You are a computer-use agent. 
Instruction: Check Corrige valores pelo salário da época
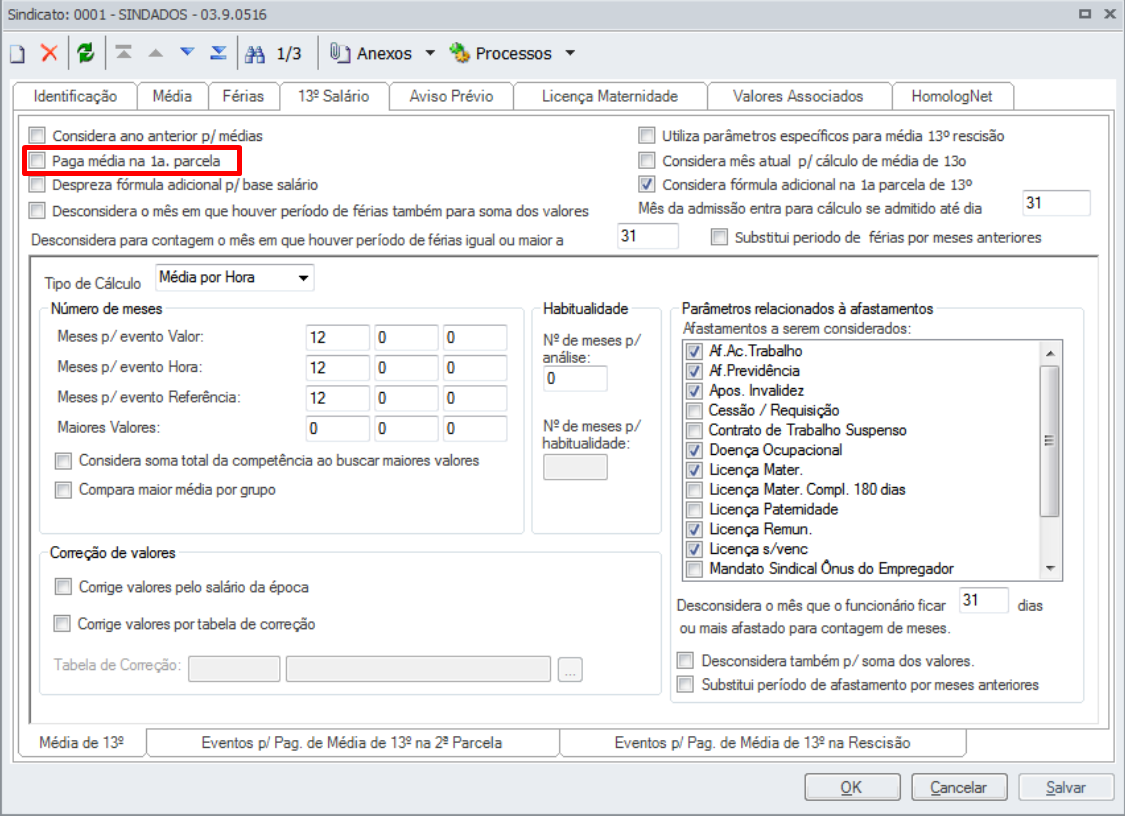click(x=63, y=587)
